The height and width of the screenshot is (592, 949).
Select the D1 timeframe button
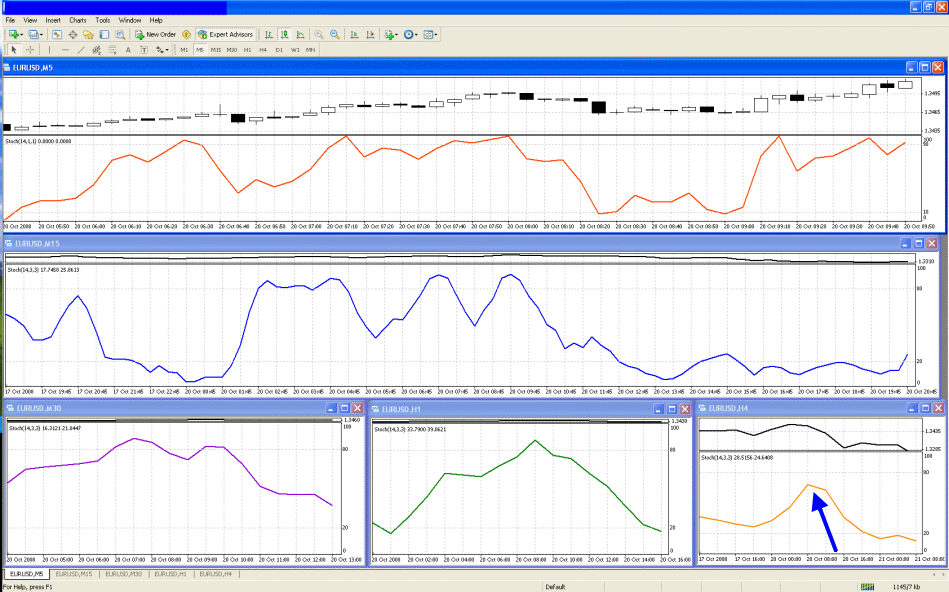(x=279, y=50)
